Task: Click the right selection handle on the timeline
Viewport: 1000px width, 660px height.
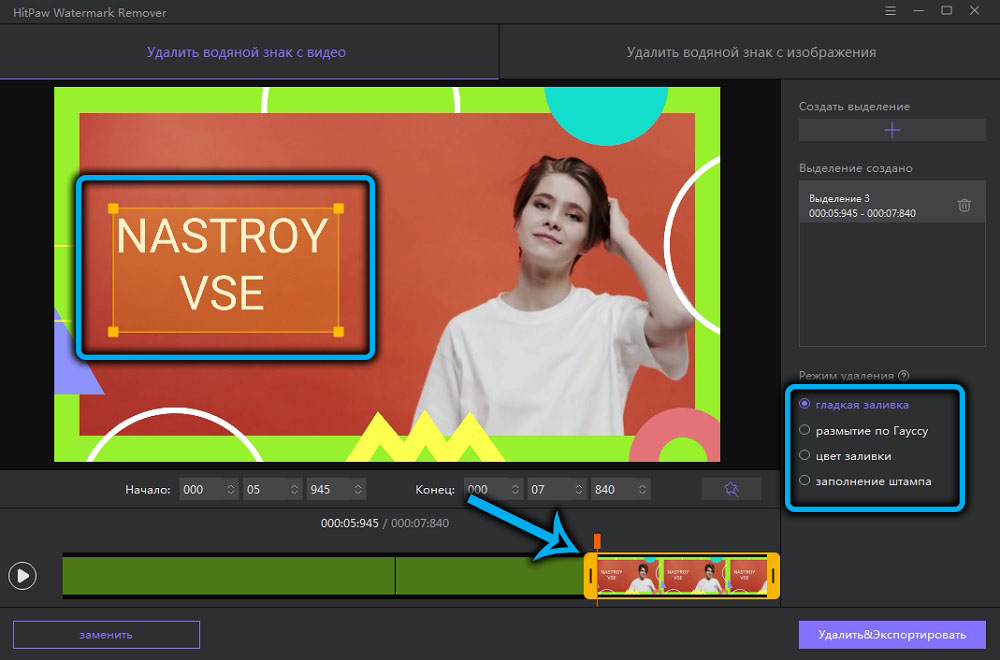Action: pos(771,575)
